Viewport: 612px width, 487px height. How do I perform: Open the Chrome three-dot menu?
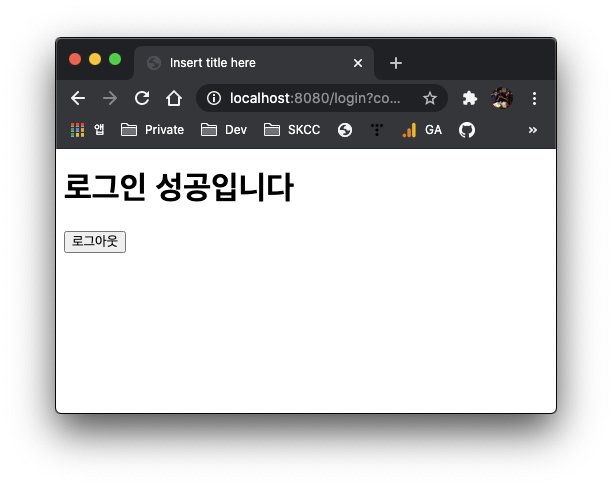pyautogui.click(x=534, y=98)
